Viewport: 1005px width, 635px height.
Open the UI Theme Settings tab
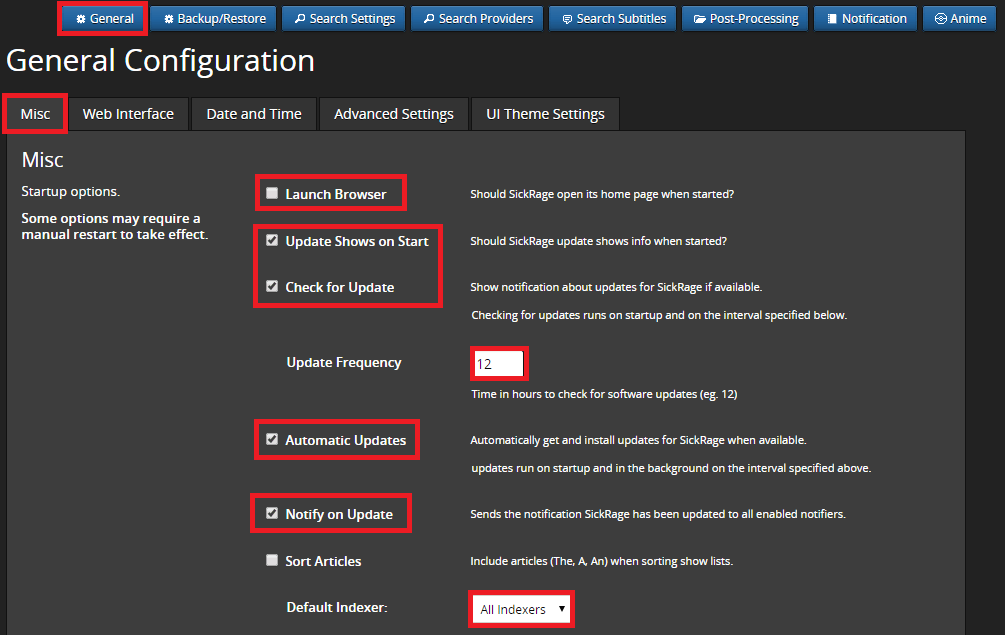click(545, 114)
